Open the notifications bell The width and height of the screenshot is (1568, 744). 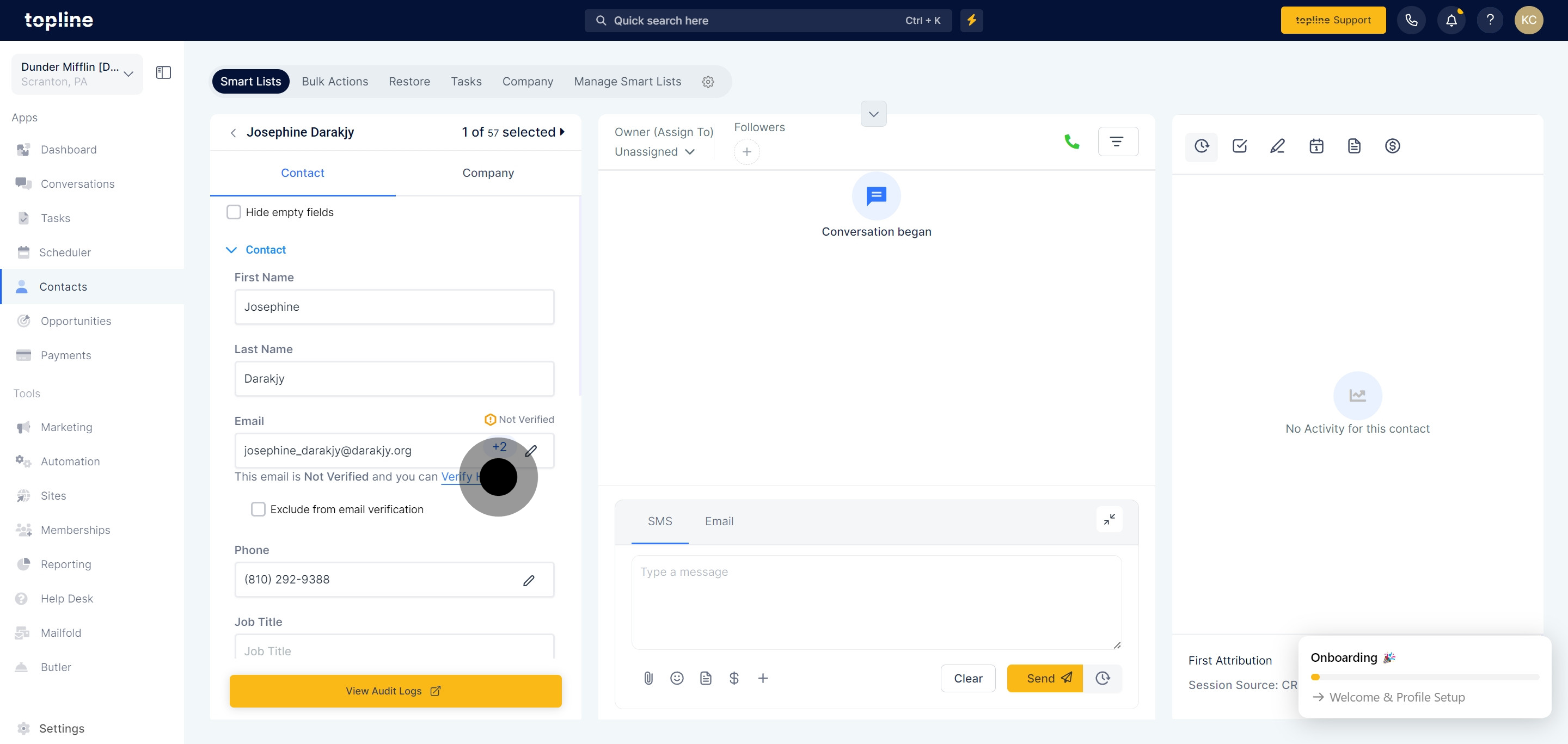pyautogui.click(x=1451, y=20)
